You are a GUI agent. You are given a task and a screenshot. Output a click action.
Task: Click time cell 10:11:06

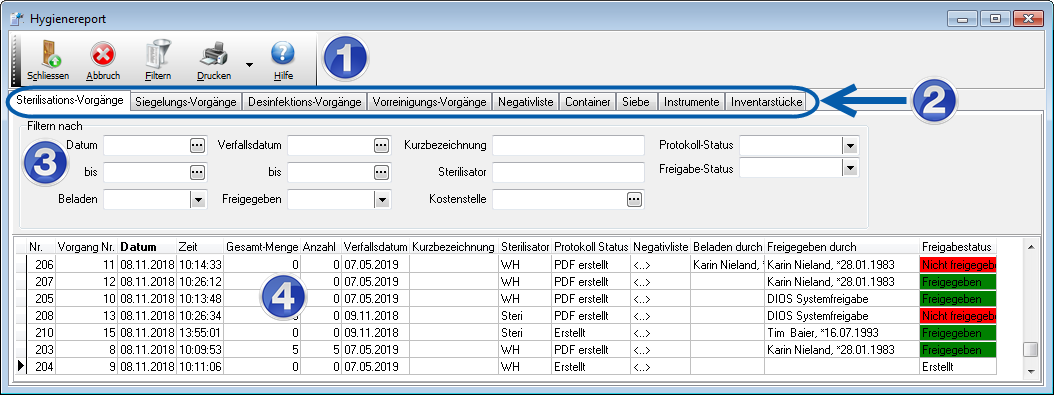point(200,367)
